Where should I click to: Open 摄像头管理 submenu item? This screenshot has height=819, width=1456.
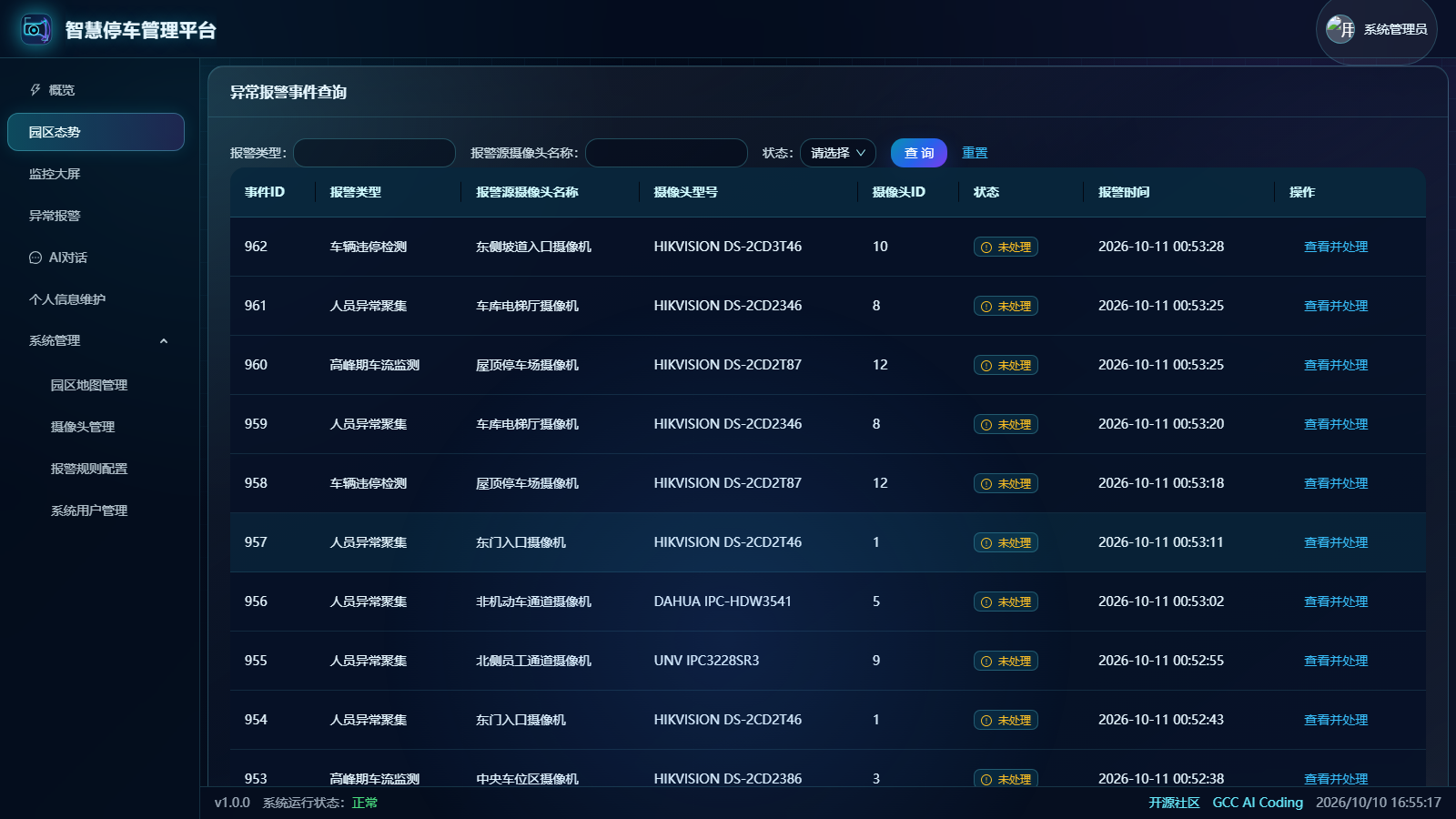point(96,427)
